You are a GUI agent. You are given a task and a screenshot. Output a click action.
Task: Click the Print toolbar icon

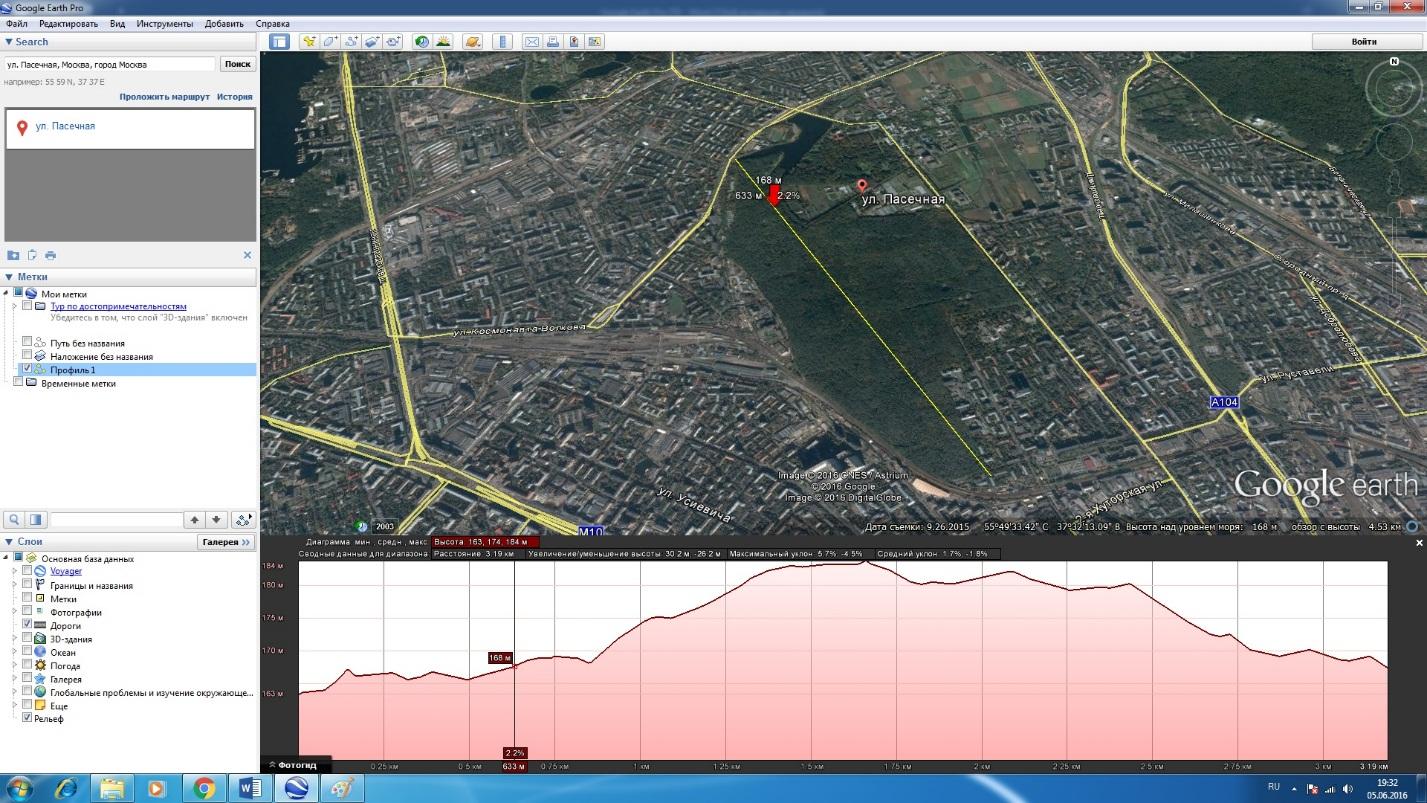pyautogui.click(x=553, y=42)
